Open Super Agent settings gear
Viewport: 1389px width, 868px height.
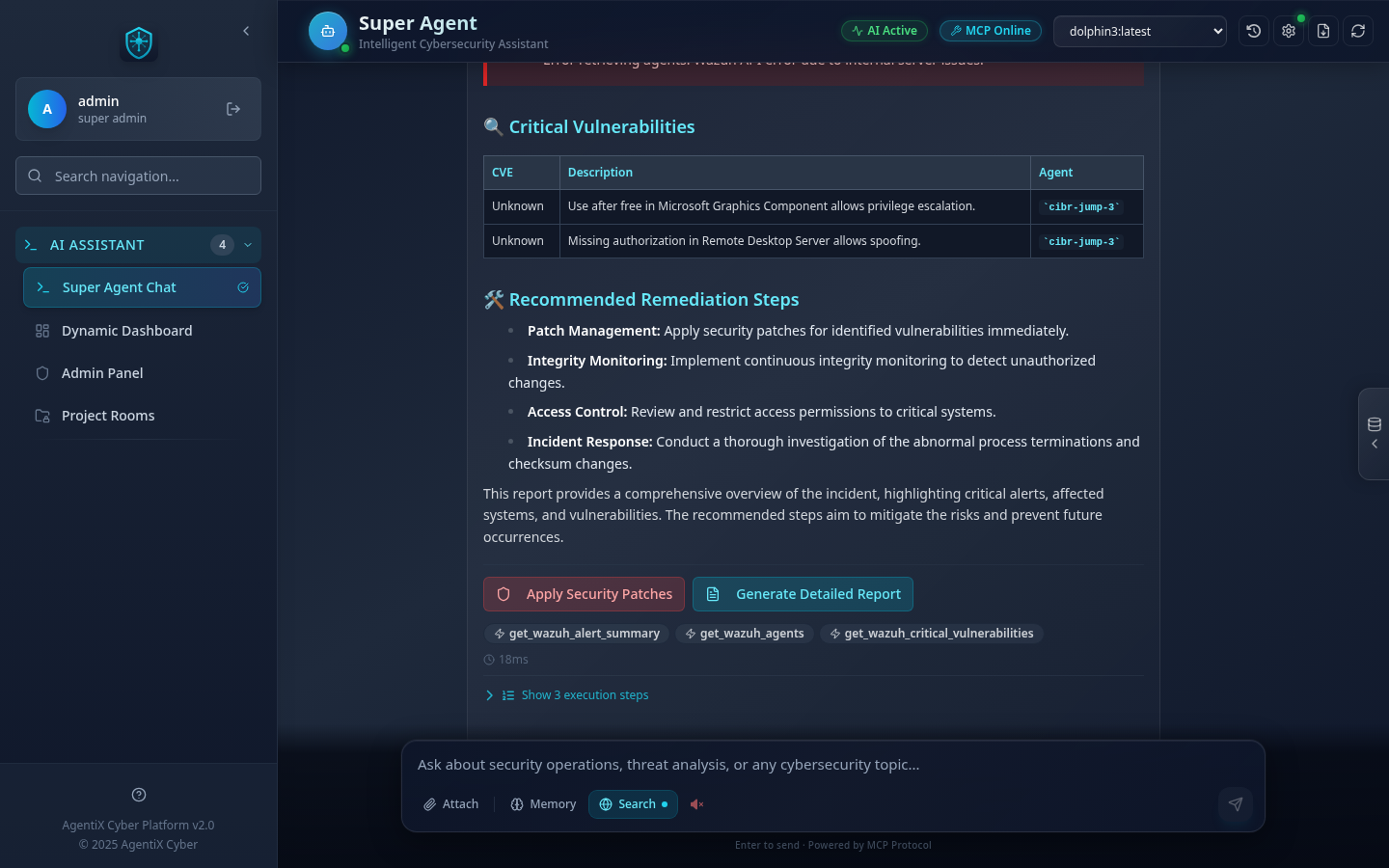tap(1288, 31)
